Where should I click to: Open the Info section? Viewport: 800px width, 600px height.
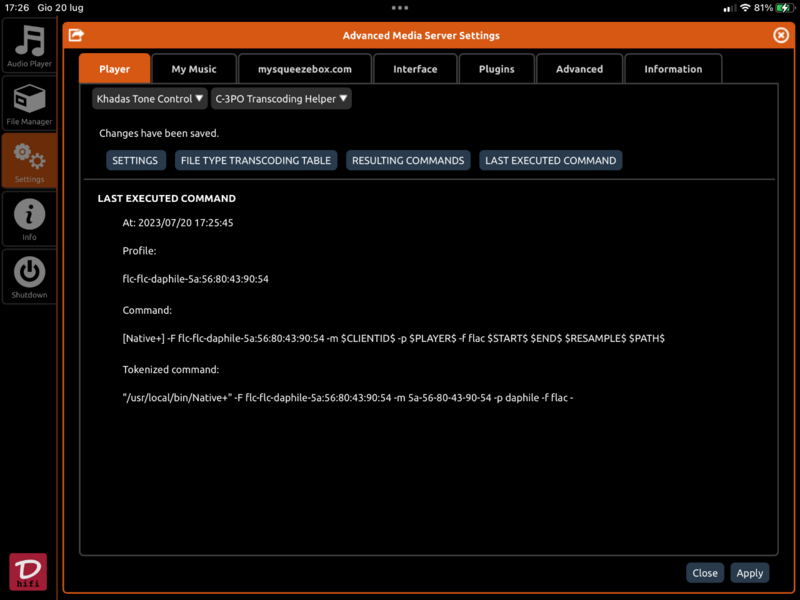[29, 219]
